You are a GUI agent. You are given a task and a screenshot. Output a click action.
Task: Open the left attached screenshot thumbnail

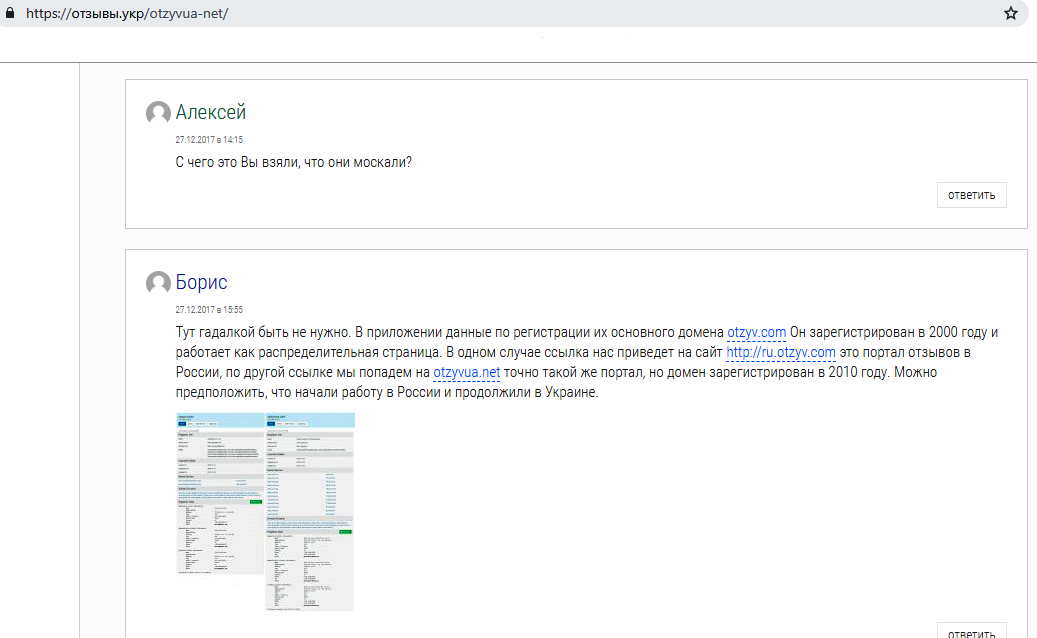219,493
